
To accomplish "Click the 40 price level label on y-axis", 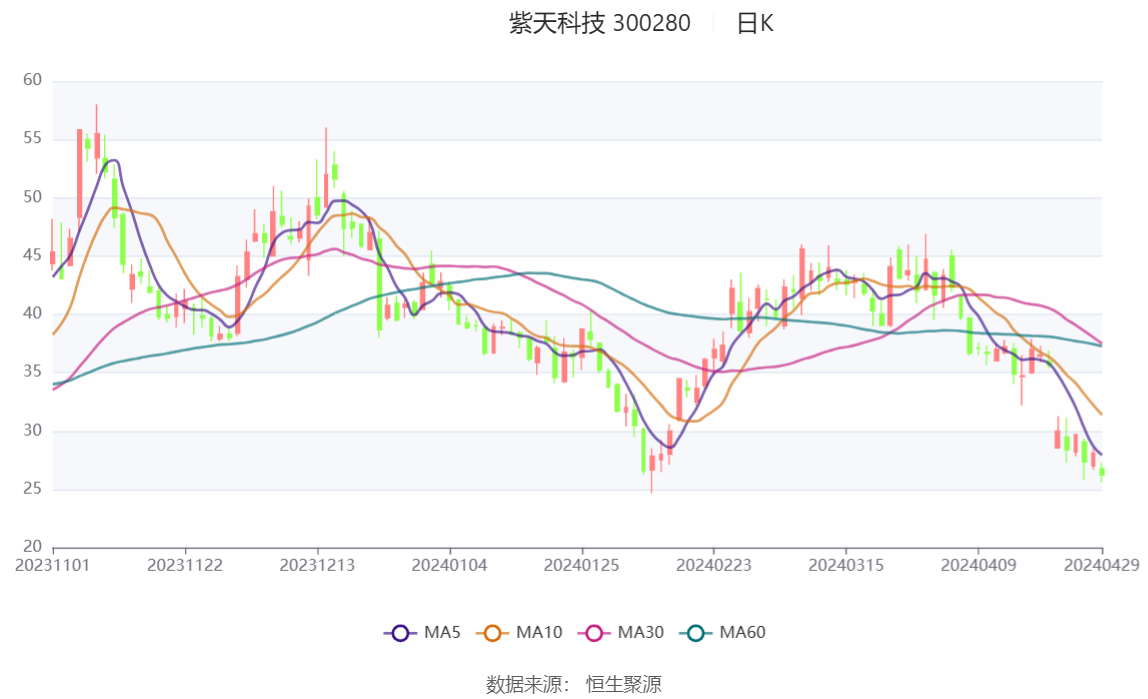I will (x=33, y=314).
